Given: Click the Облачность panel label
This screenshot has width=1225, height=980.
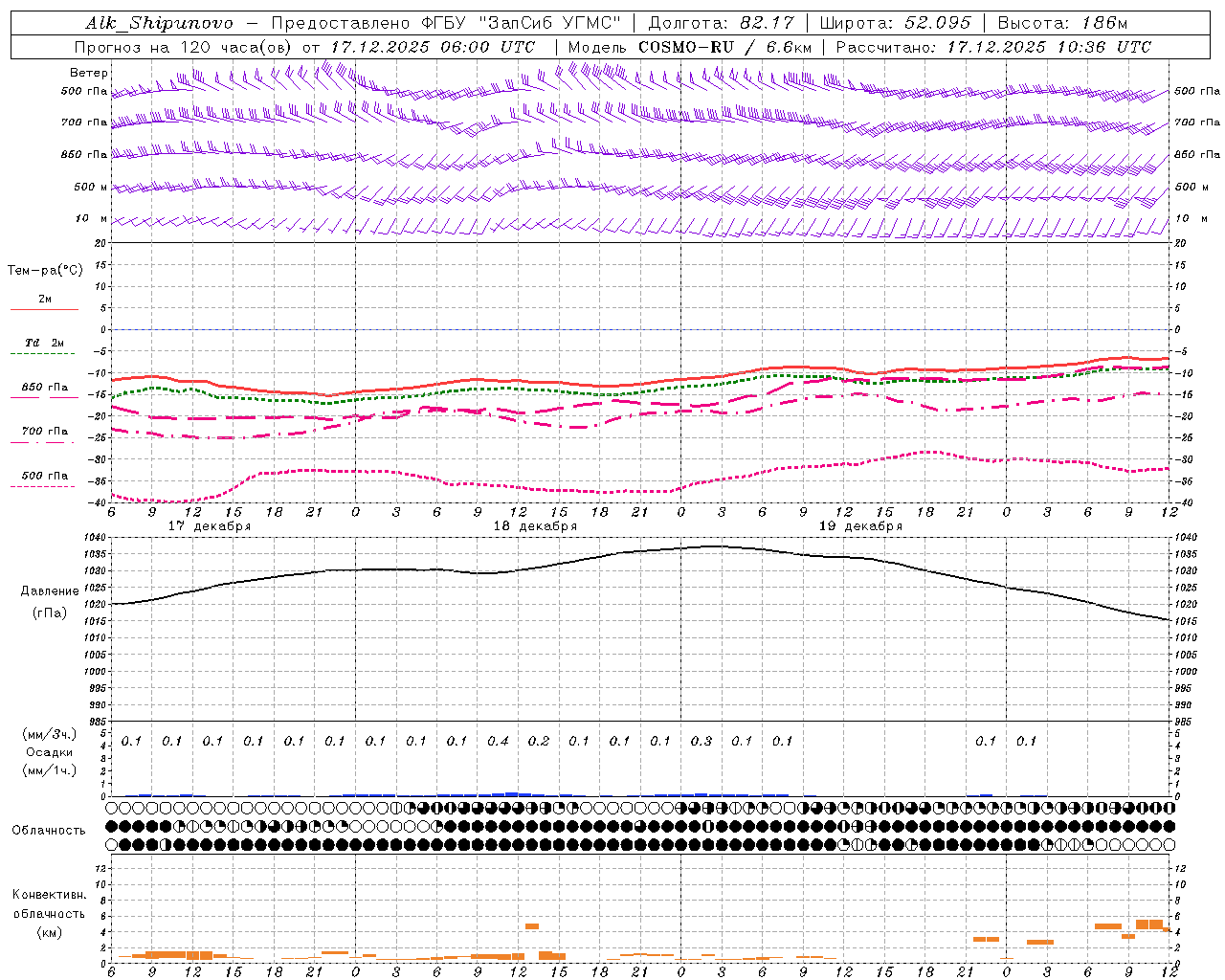Looking at the screenshot, I should [x=49, y=831].
